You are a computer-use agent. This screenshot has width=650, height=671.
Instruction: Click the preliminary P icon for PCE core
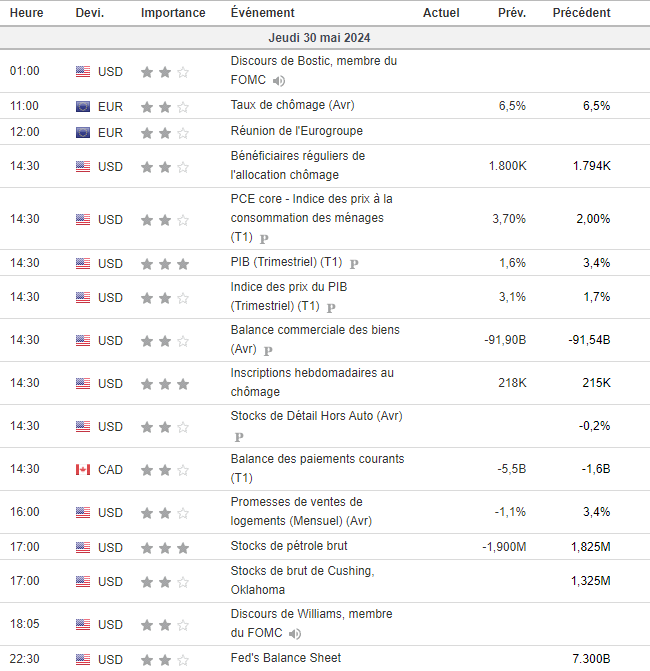264,239
